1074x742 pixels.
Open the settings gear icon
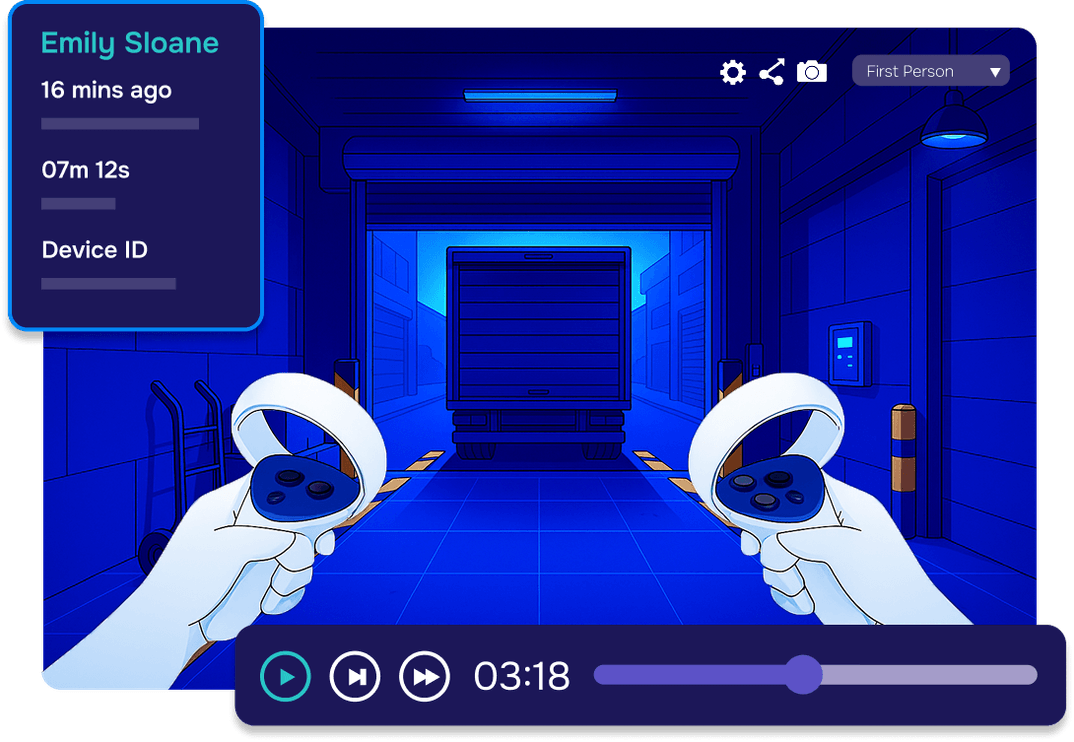[732, 72]
